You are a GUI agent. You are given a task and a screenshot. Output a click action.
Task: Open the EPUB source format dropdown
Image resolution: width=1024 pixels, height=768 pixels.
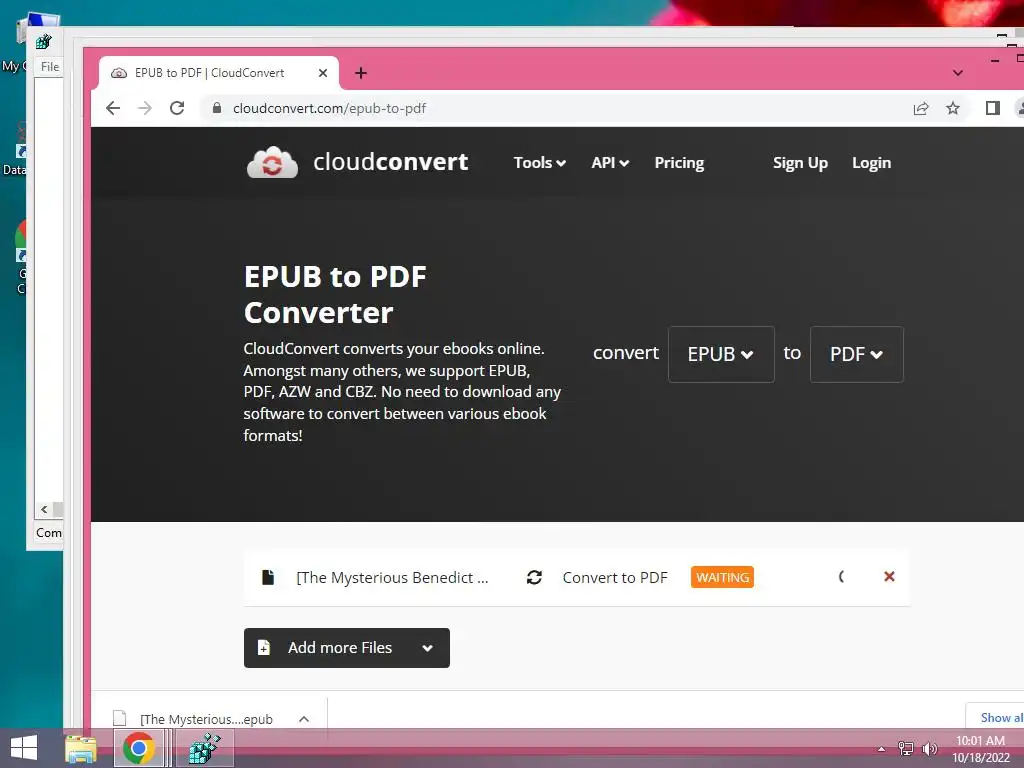(x=721, y=354)
